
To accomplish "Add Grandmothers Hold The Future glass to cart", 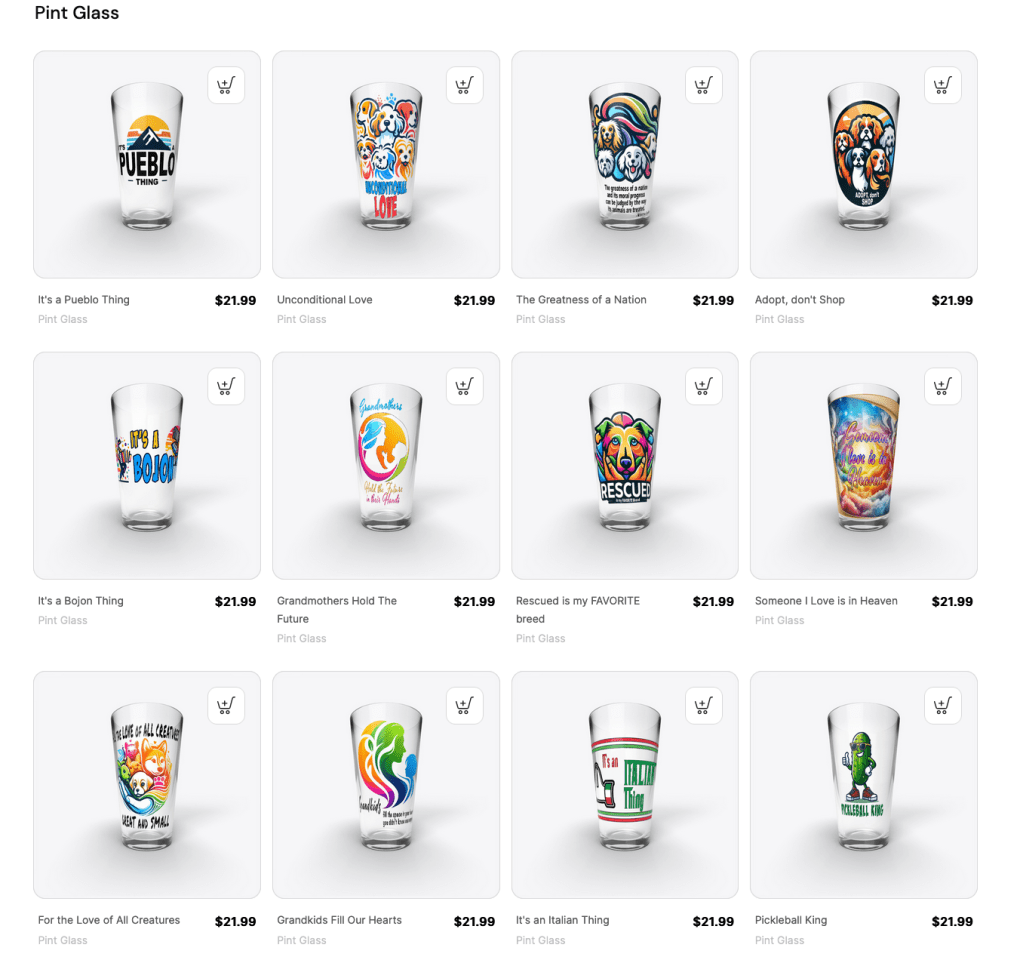I will pyautogui.click(x=465, y=386).
